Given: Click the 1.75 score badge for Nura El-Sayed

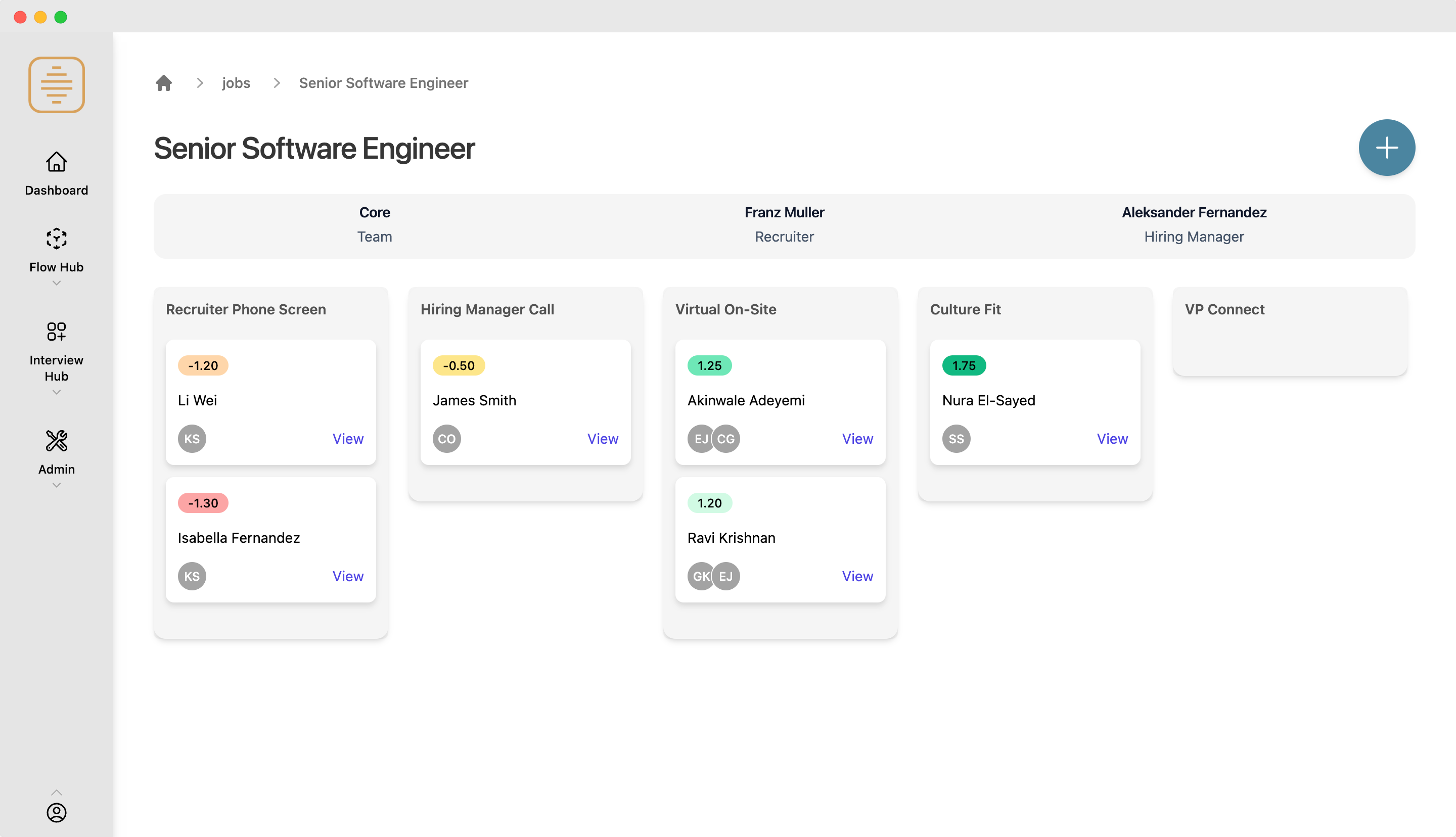Looking at the screenshot, I should coord(964,365).
